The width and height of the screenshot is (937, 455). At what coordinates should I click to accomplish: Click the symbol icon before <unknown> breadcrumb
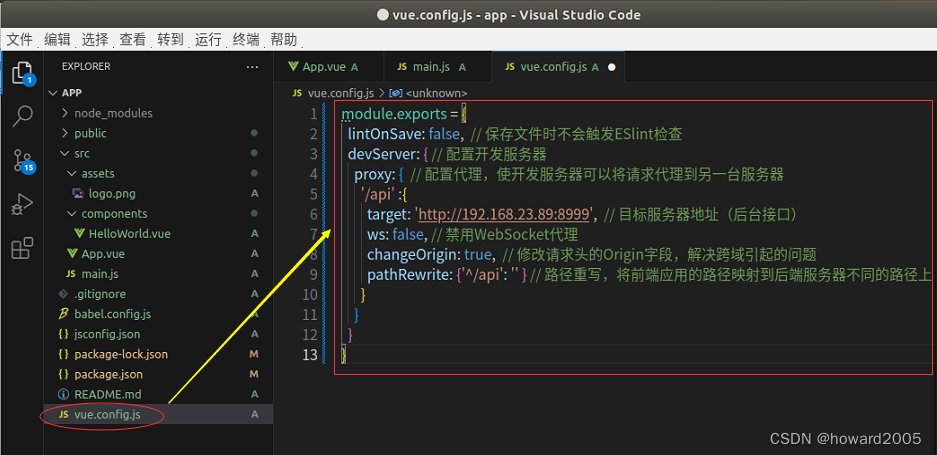[395, 93]
